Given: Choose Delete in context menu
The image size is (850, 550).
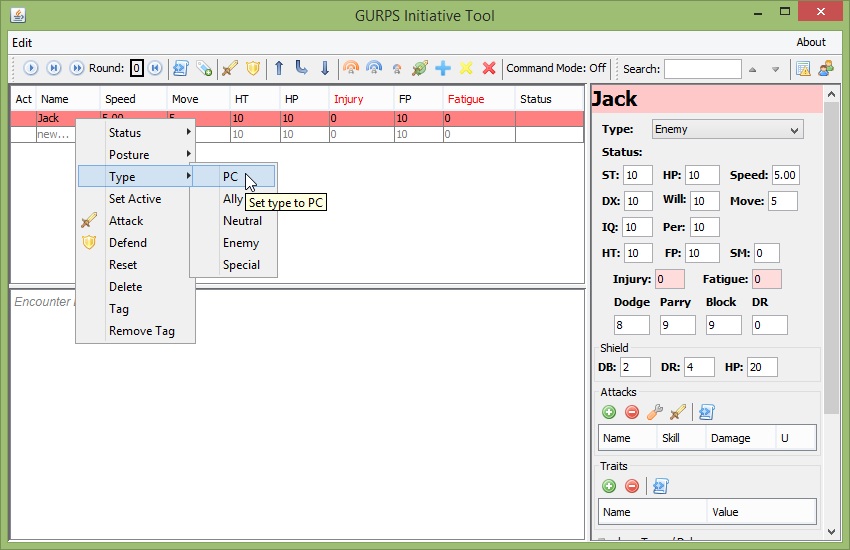Looking at the screenshot, I should pos(136,287).
